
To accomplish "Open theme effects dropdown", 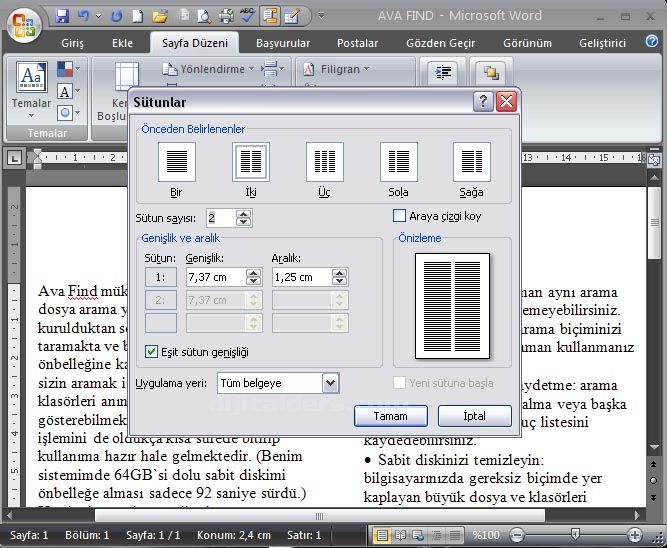I will pos(68,112).
